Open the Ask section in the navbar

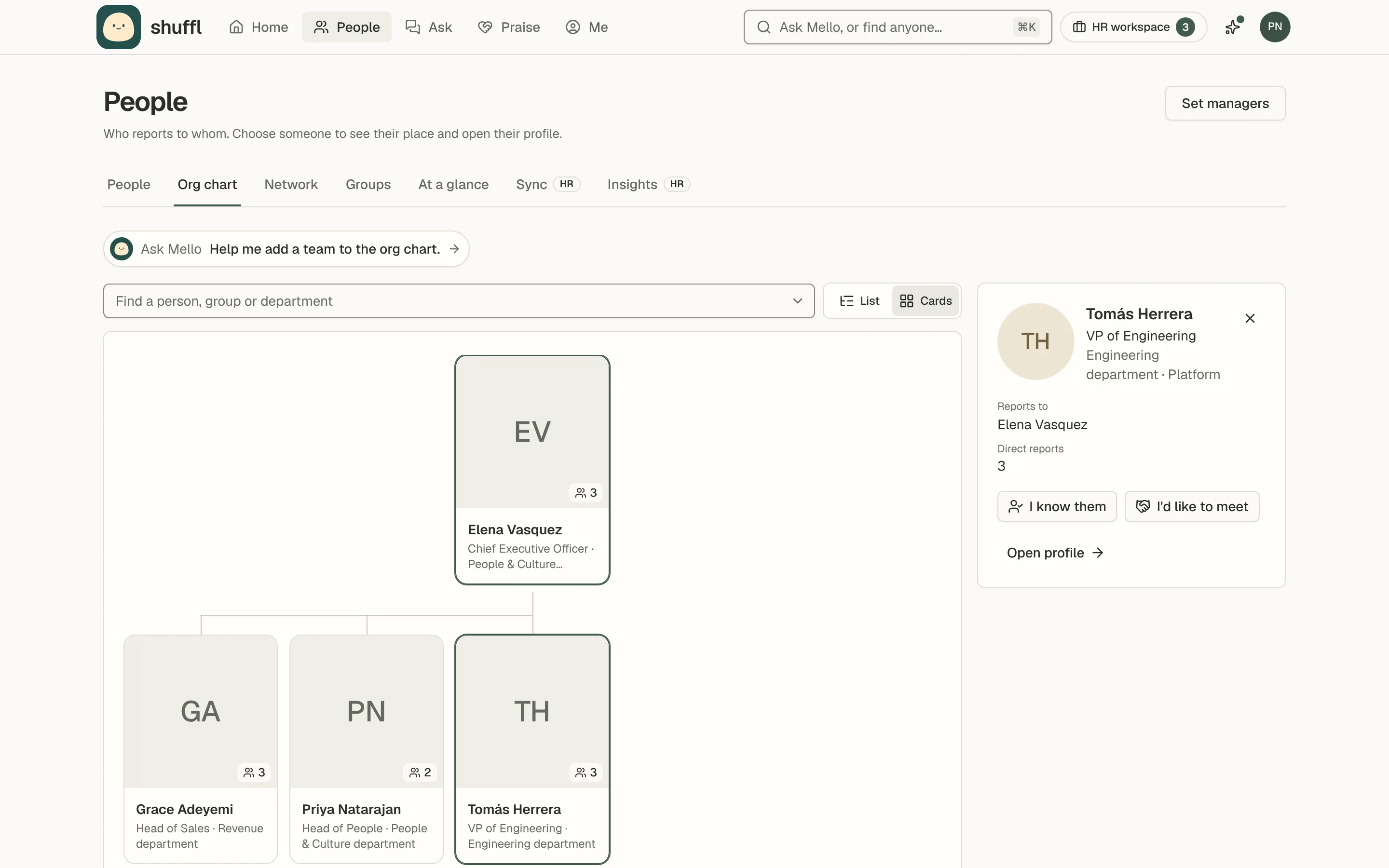pos(429,27)
